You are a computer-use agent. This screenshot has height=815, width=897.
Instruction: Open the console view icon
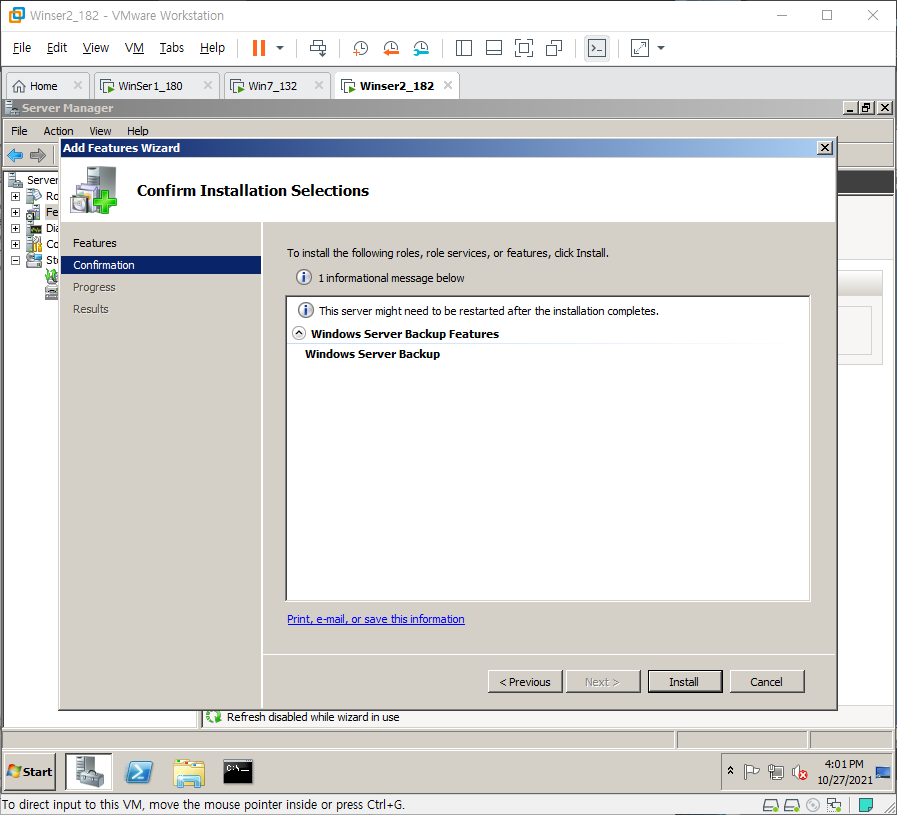pos(597,48)
